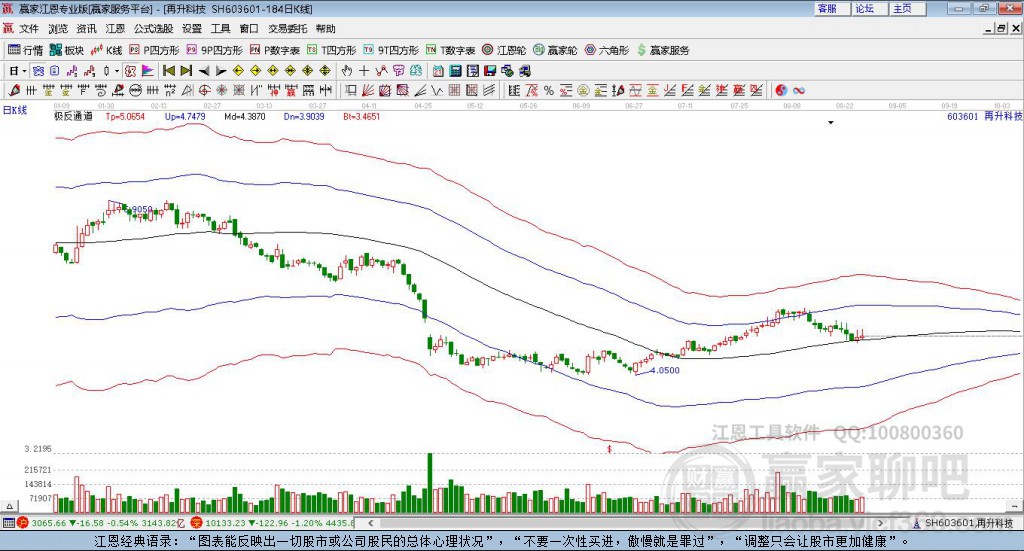
Task: Click the Tp=5.0654 indicator value
Action: [x=125, y=116]
